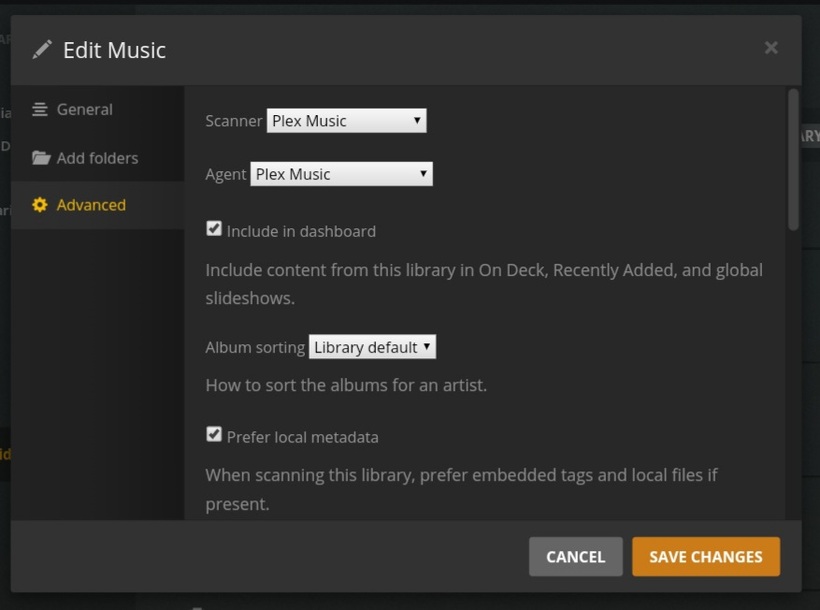Viewport: 820px width, 610px height.
Task: Select the Advanced tab
Action: pyautogui.click(x=91, y=205)
